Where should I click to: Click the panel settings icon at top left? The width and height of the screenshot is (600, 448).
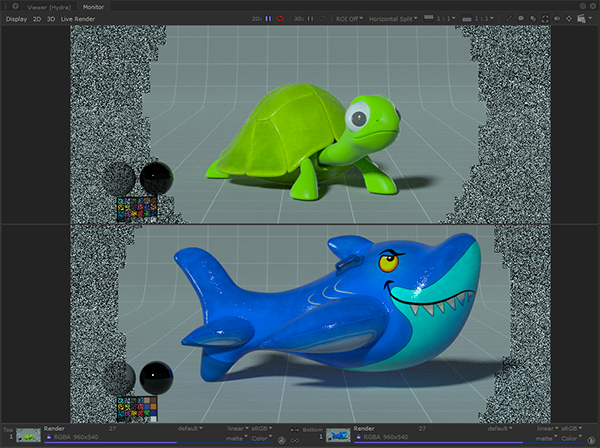pos(16,6)
